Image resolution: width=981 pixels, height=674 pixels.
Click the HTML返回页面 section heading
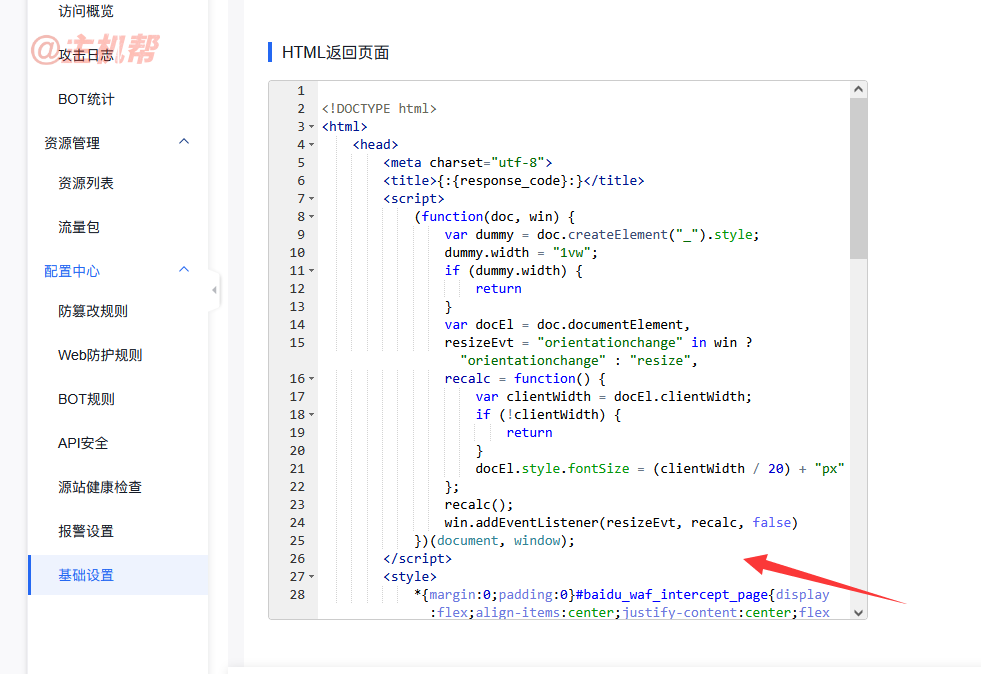point(335,53)
